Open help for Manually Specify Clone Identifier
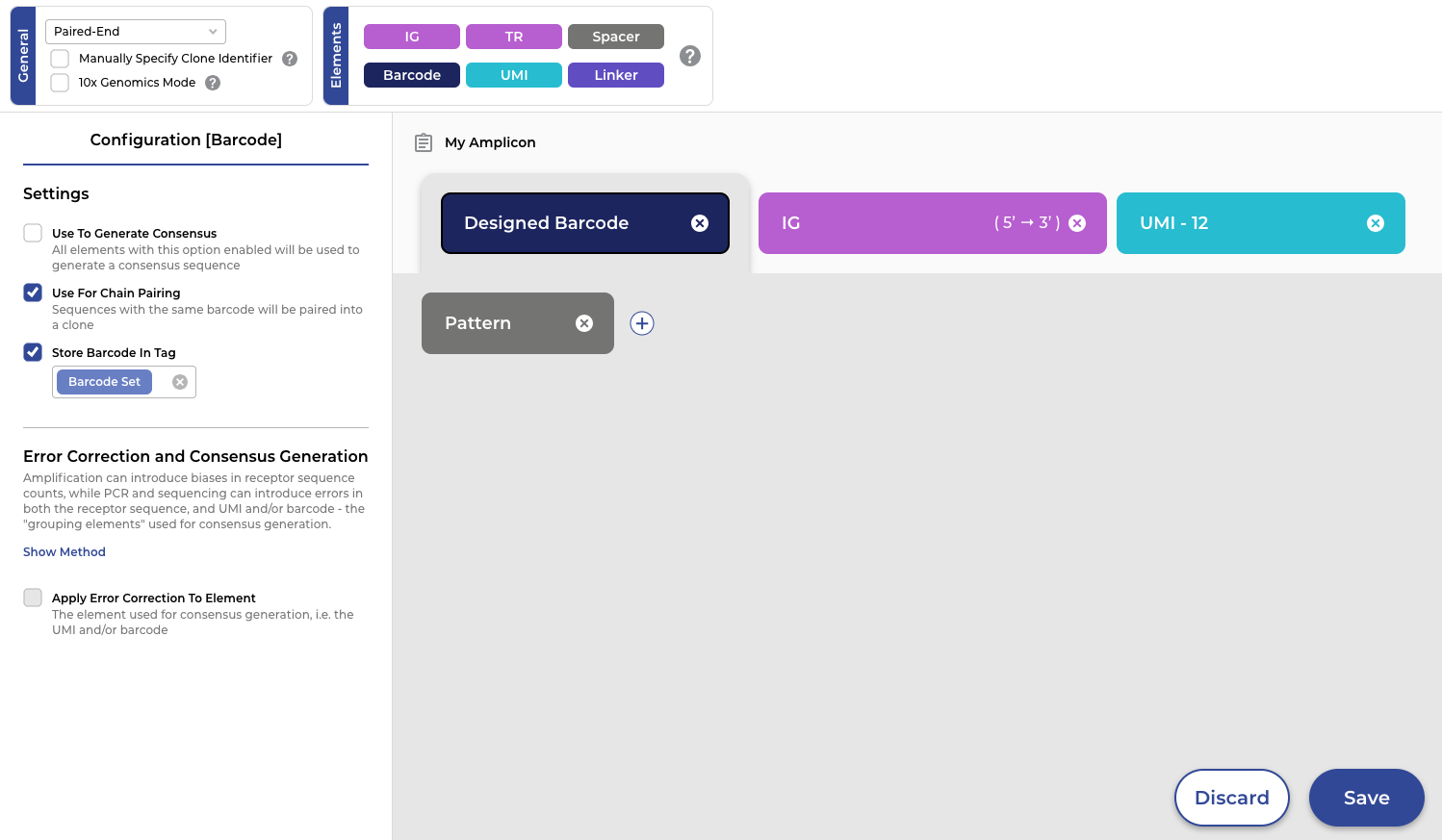 [290, 59]
